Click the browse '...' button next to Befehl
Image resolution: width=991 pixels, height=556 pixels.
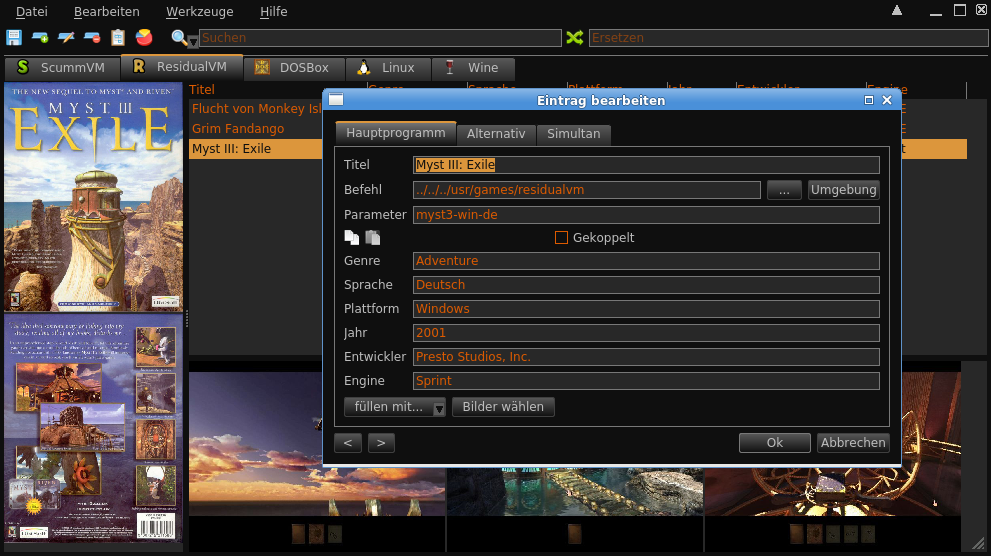point(784,190)
